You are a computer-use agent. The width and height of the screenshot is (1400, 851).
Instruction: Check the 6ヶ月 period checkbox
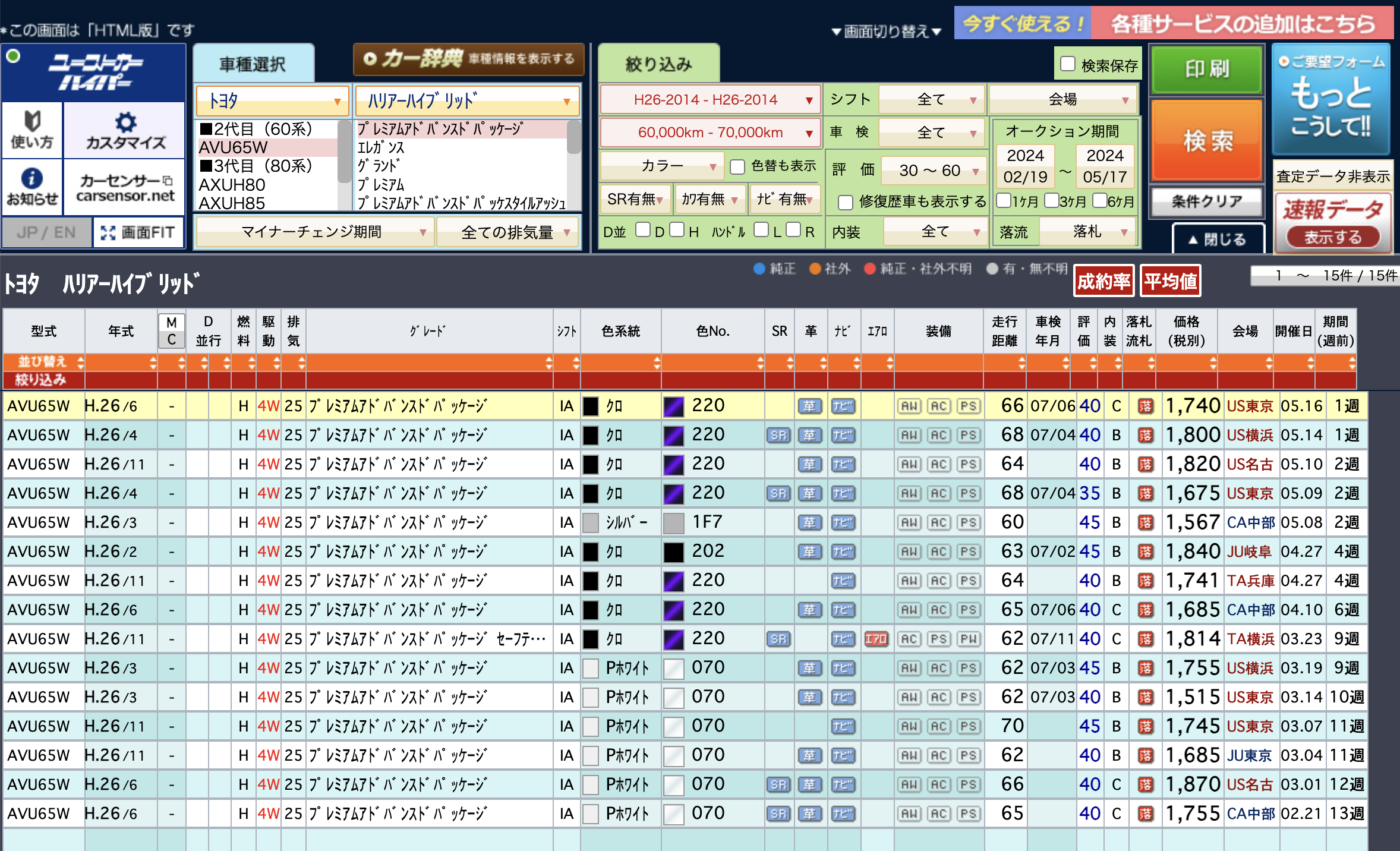[1099, 200]
